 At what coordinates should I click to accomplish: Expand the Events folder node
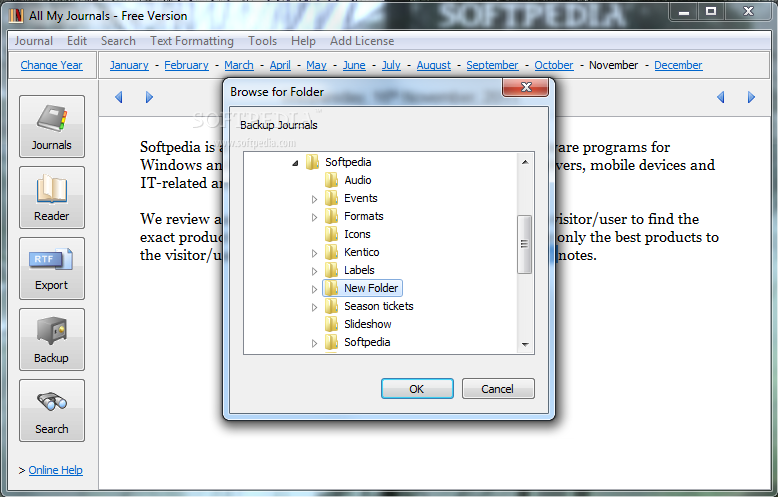point(314,199)
